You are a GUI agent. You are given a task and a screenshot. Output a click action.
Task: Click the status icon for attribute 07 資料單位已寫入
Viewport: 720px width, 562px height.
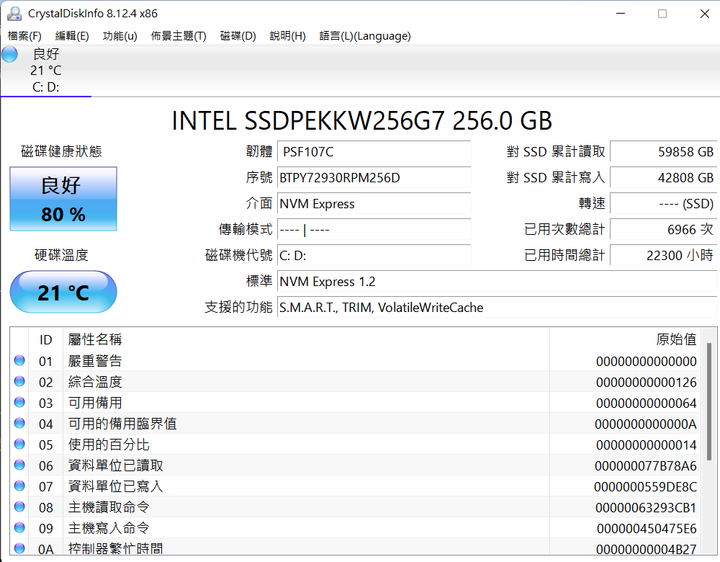point(19,486)
